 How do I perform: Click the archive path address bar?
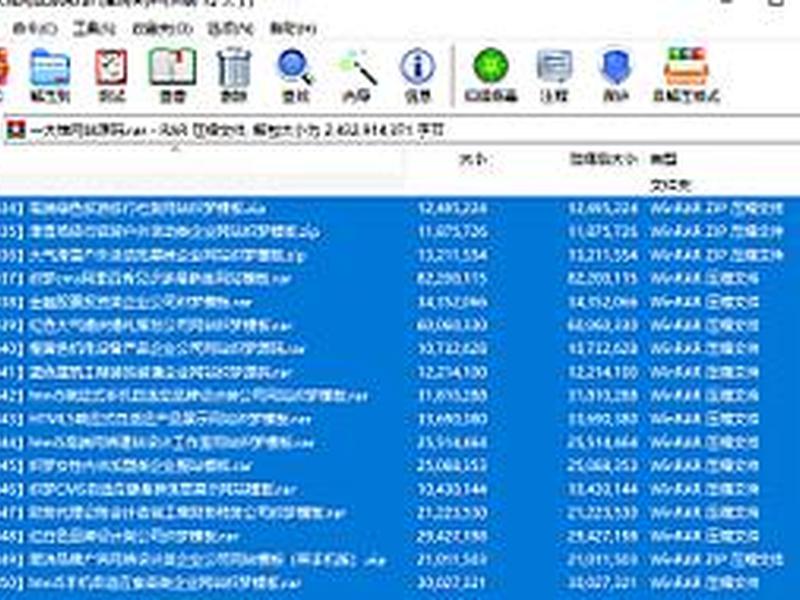[403, 131]
